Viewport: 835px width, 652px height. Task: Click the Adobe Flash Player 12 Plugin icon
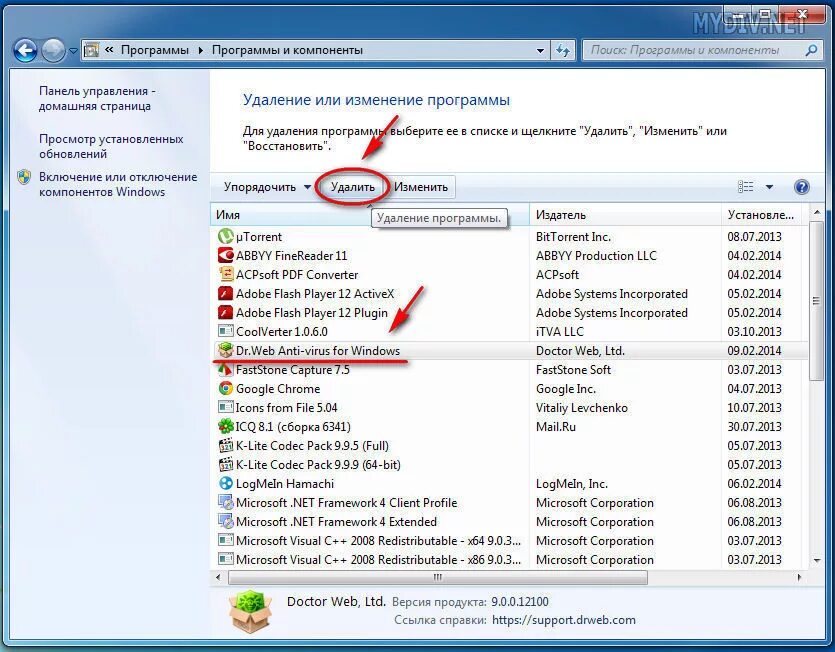(226, 312)
